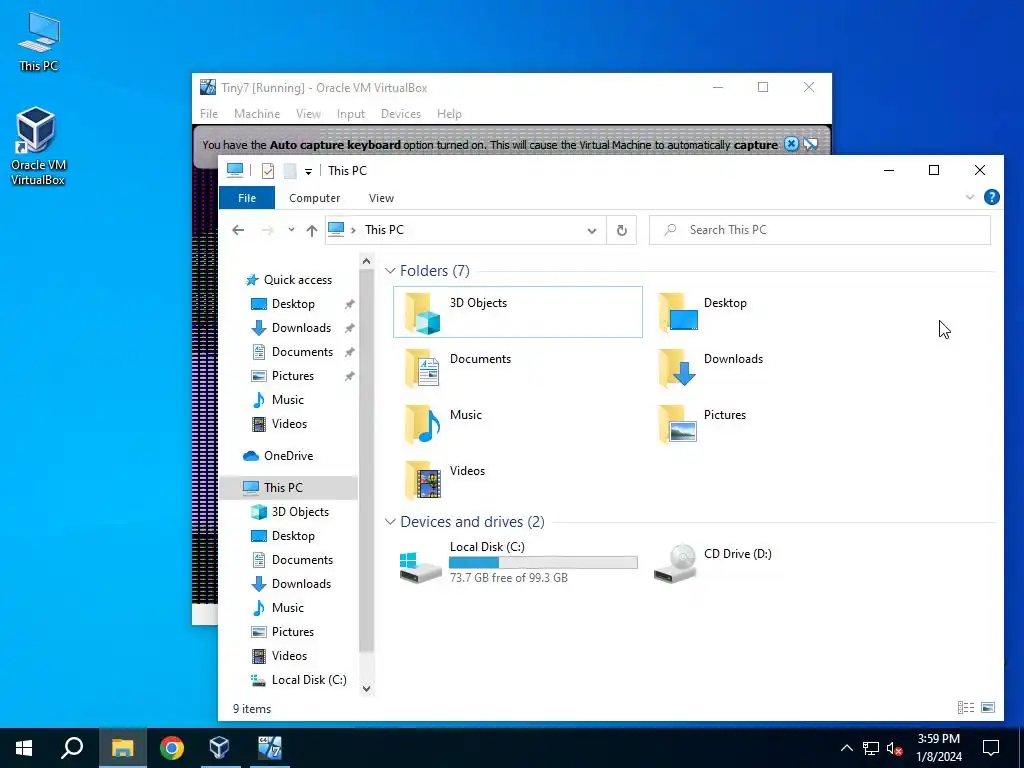Select 3D Objects in navigation pane
This screenshot has height=768, width=1024.
tap(290, 512)
